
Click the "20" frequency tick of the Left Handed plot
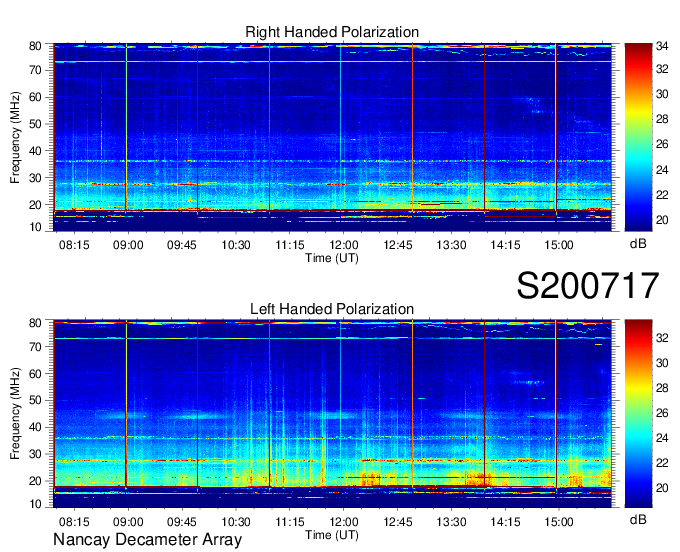click(x=35, y=481)
